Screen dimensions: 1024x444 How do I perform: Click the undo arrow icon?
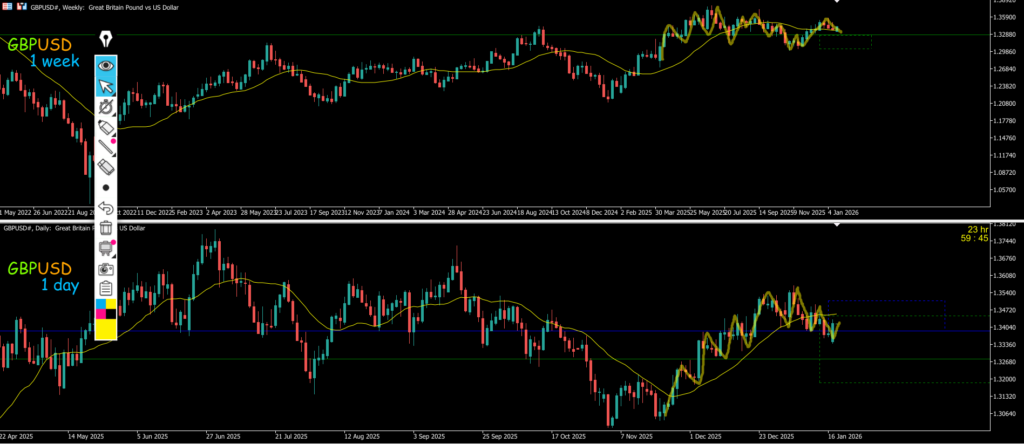coord(106,209)
